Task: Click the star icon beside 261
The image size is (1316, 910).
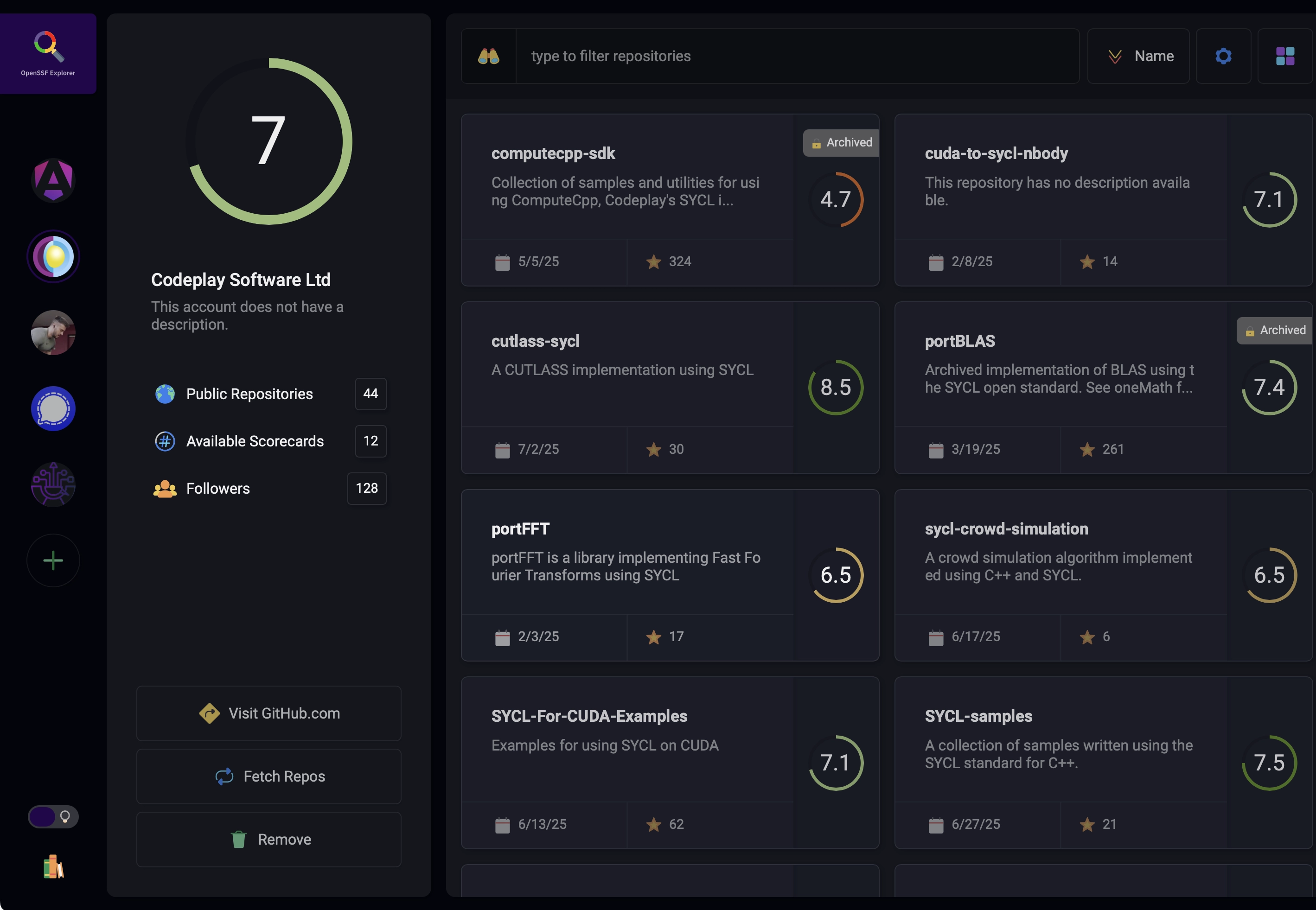Action: pos(1087,449)
